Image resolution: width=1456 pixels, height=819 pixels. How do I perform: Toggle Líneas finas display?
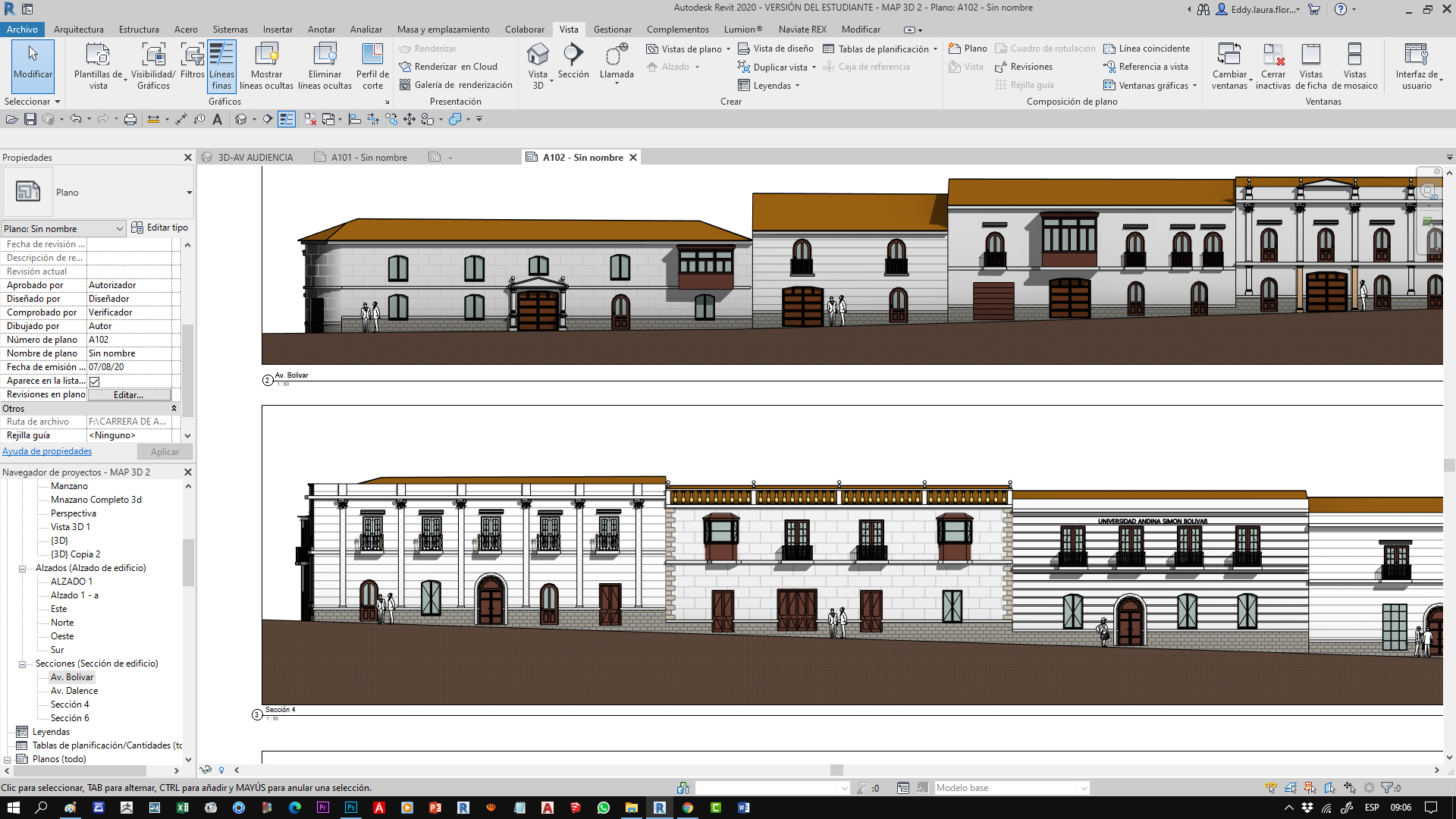tap(221, 66)
